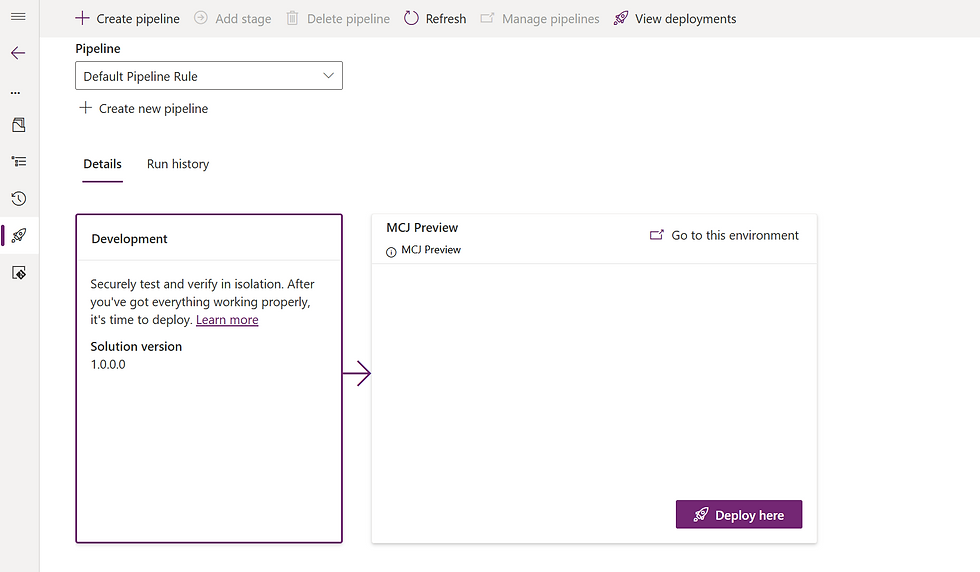Click the Solution version label
980x572 pixels.
[x=136, y=346]
